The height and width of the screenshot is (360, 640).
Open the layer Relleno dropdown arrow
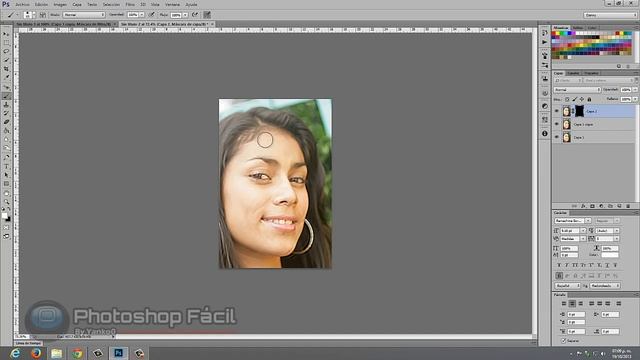coord(635,99)
